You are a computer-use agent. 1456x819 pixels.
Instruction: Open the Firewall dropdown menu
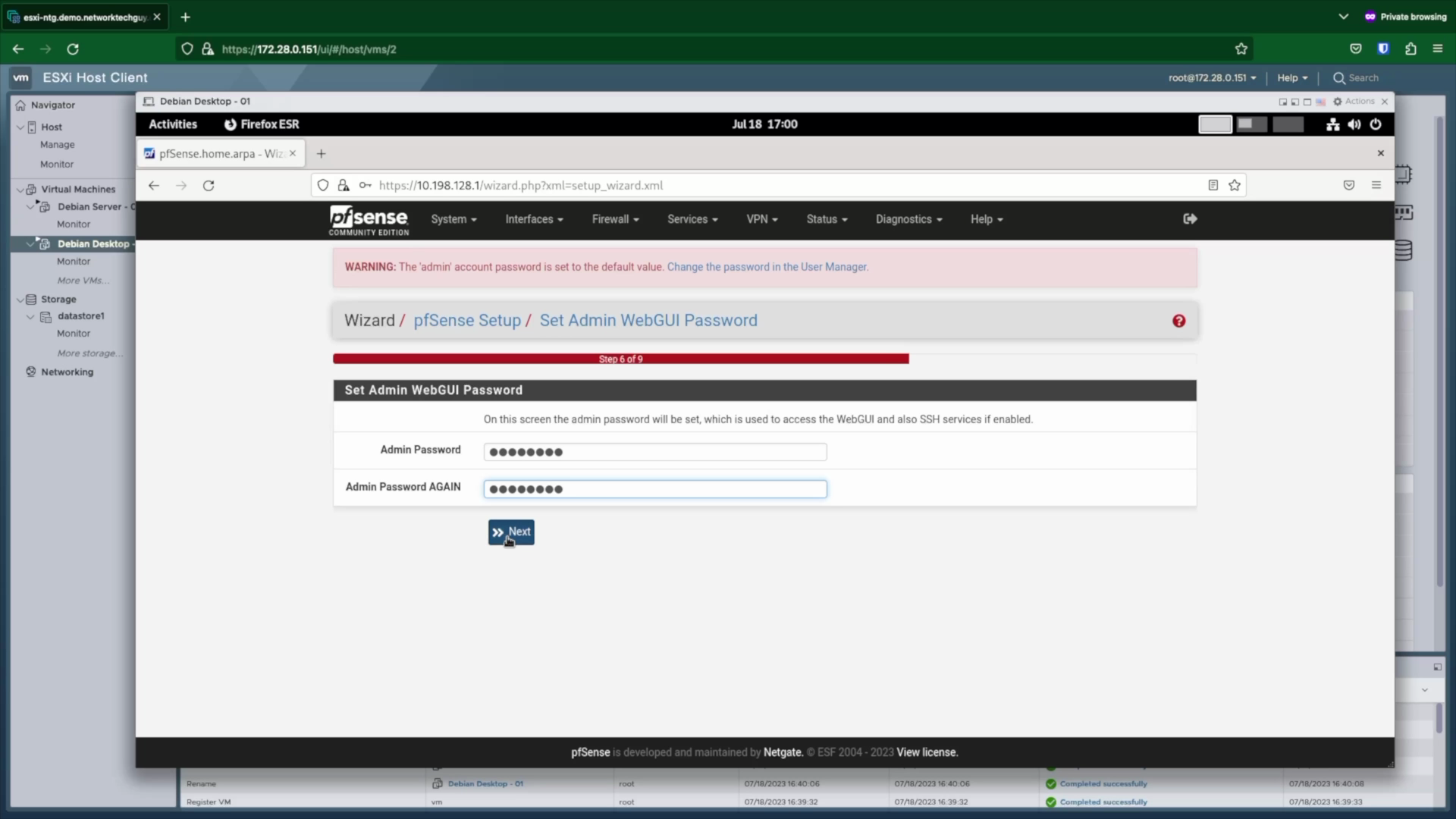615,219
